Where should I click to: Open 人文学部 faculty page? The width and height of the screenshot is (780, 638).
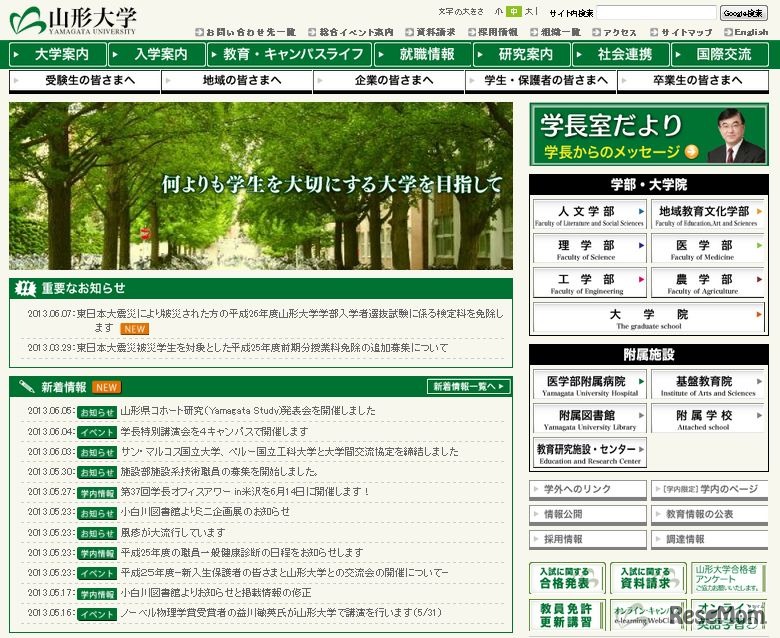[x=589, y=215]
